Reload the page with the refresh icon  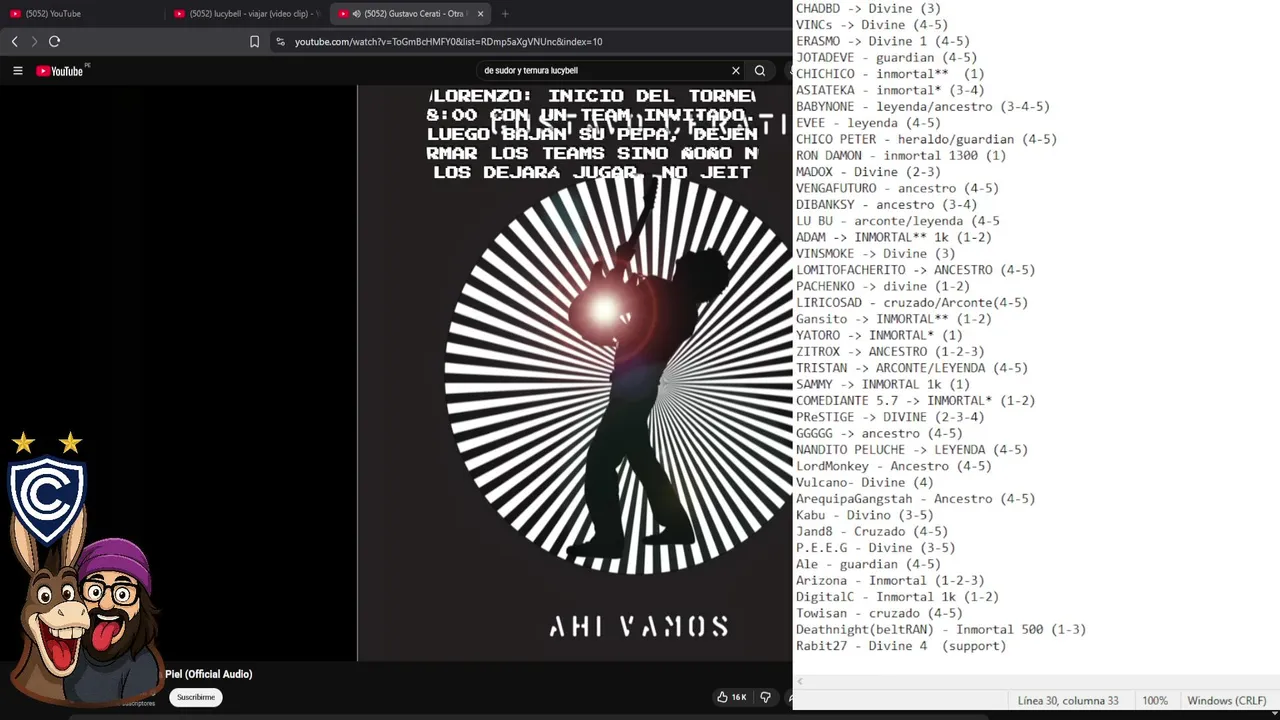[54, 41]
